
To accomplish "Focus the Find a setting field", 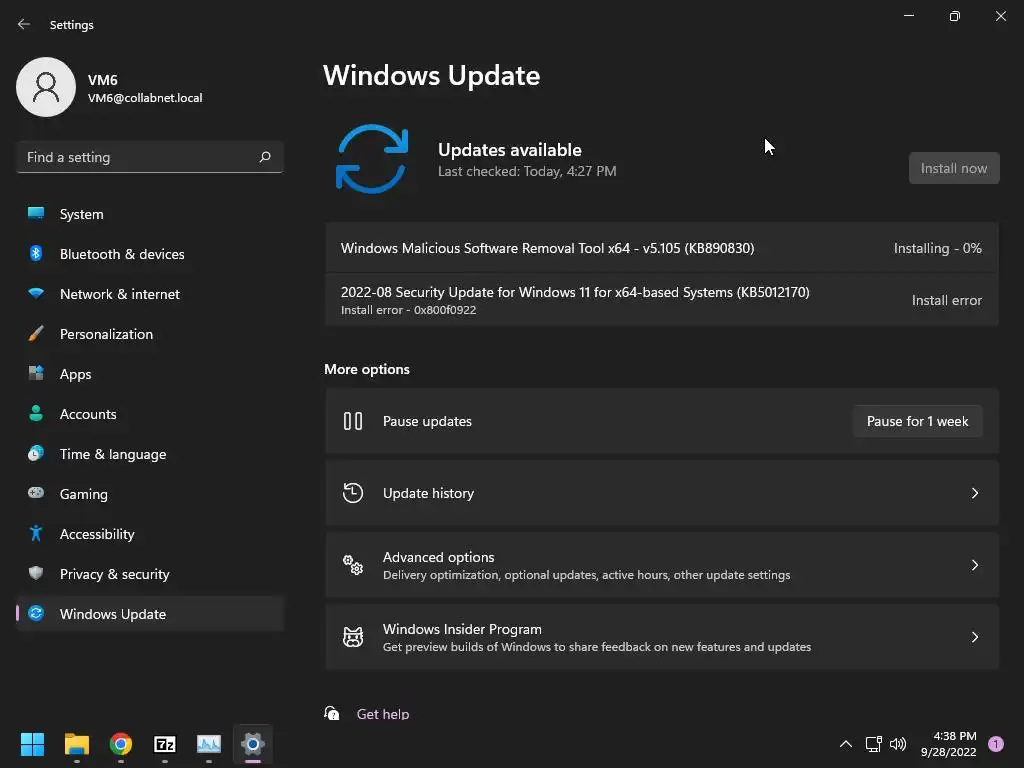I will pyautogui.click(x=150, y=157).
